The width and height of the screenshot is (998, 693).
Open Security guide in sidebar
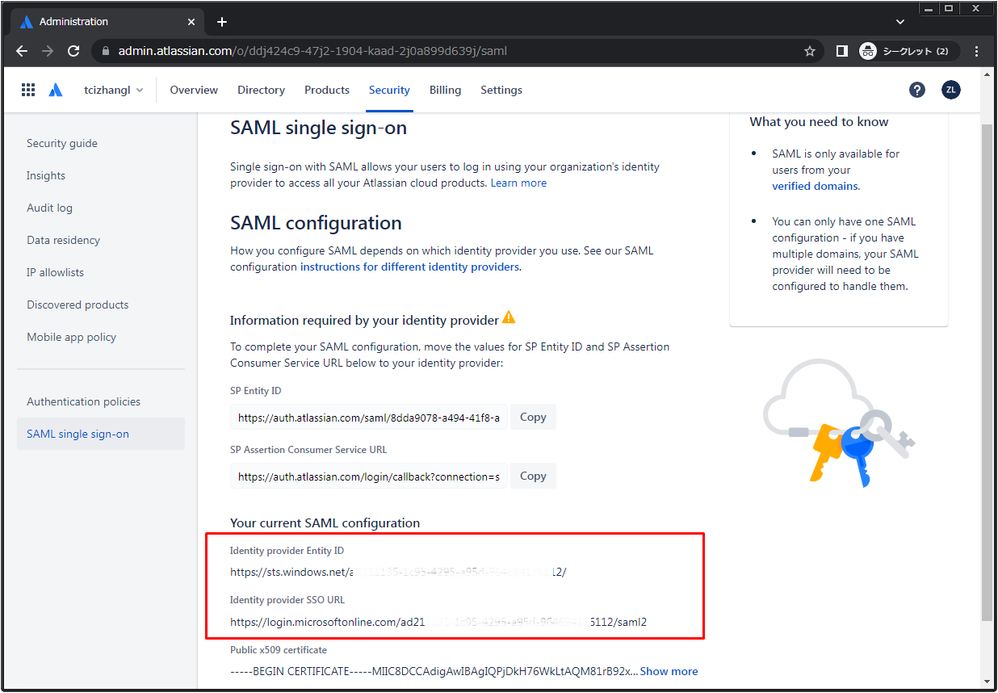coord(62,143)
